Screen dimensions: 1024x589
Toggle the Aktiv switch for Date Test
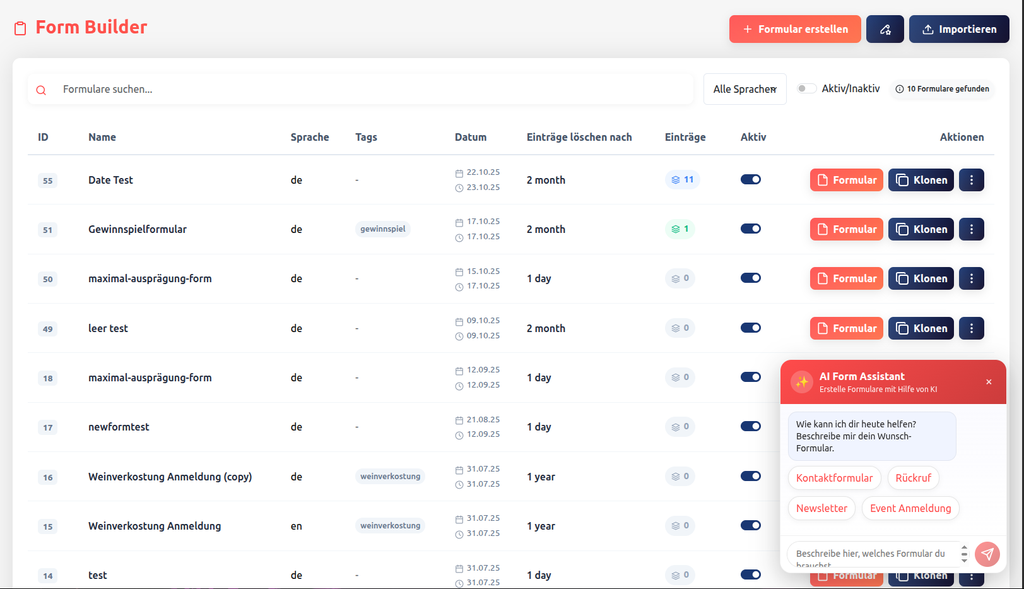point(750,180)
